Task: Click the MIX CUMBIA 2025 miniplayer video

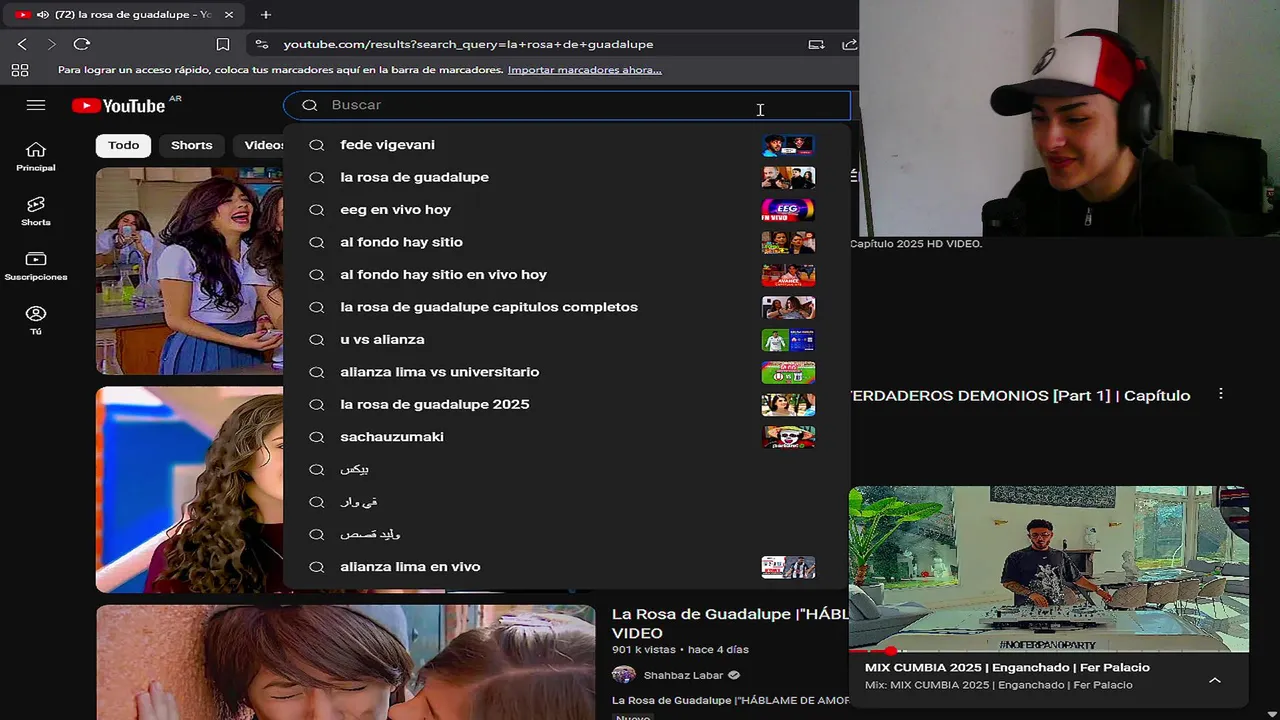Action: coord(1049,568)
